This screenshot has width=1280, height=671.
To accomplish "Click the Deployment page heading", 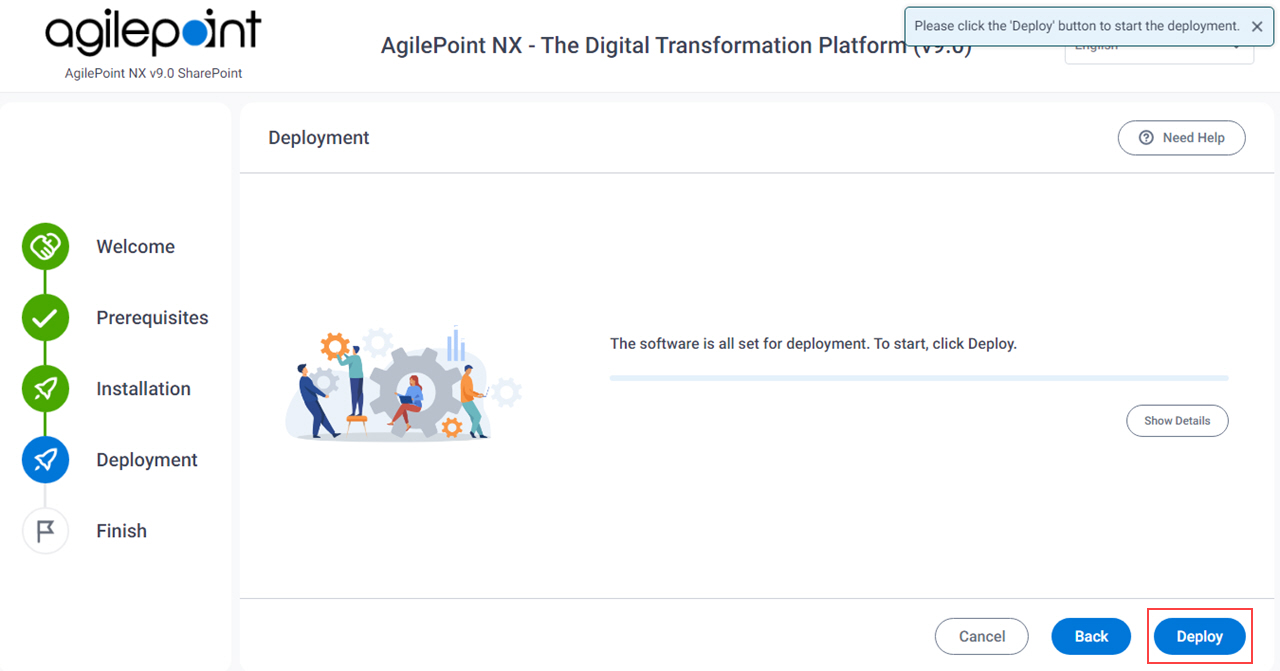I will click(319, 138).
